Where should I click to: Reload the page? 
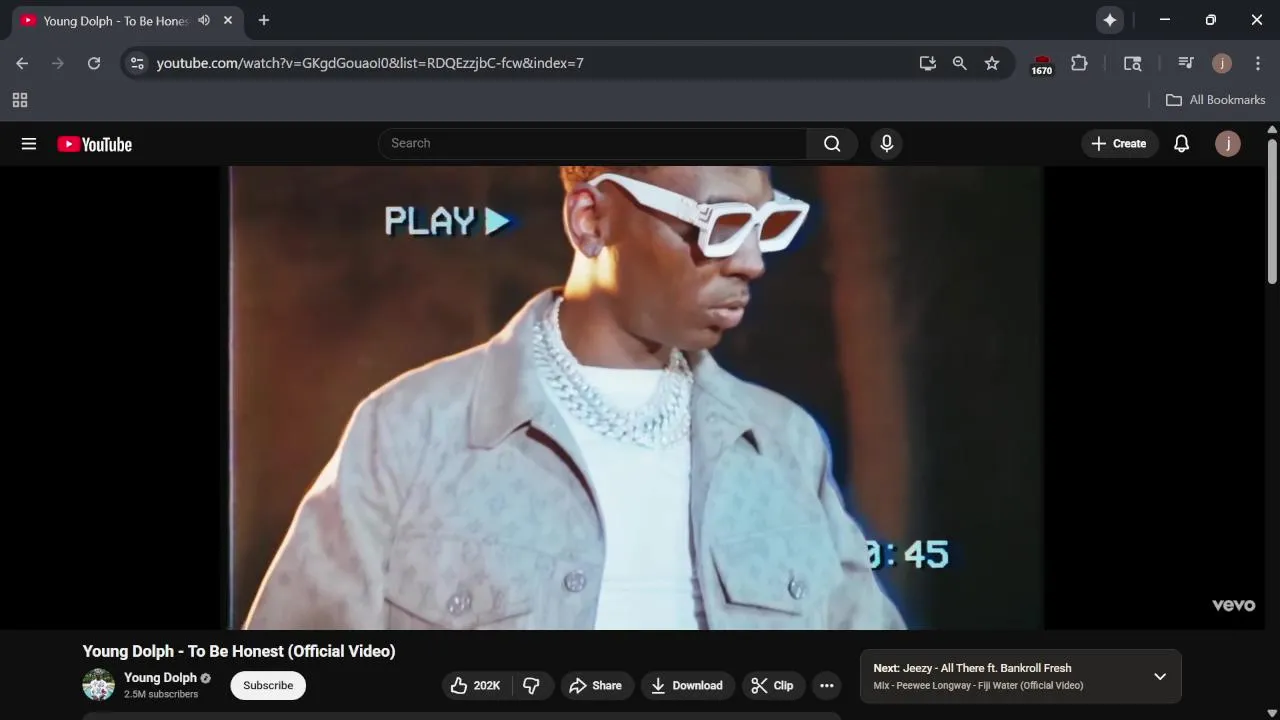tap(94, 63)
